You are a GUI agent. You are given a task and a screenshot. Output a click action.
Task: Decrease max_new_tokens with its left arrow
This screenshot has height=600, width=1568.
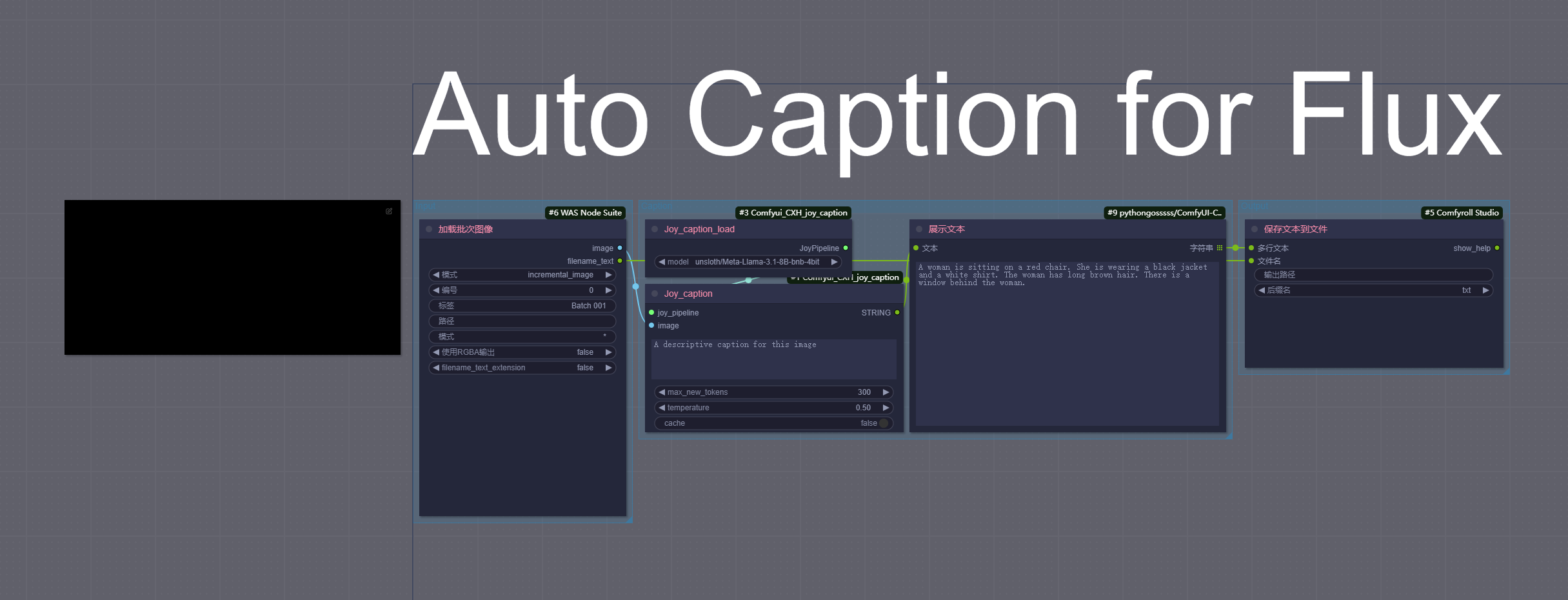coord(662,392)
